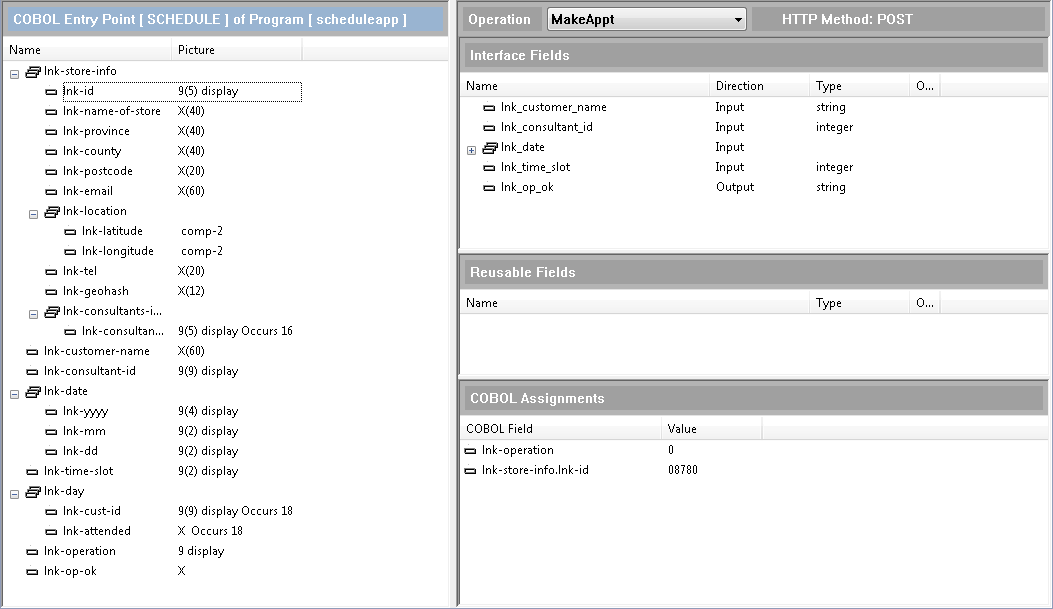Select the lnk_time_slot interface field
Viewport: 1053px width, 609px height.
(535, 167)
